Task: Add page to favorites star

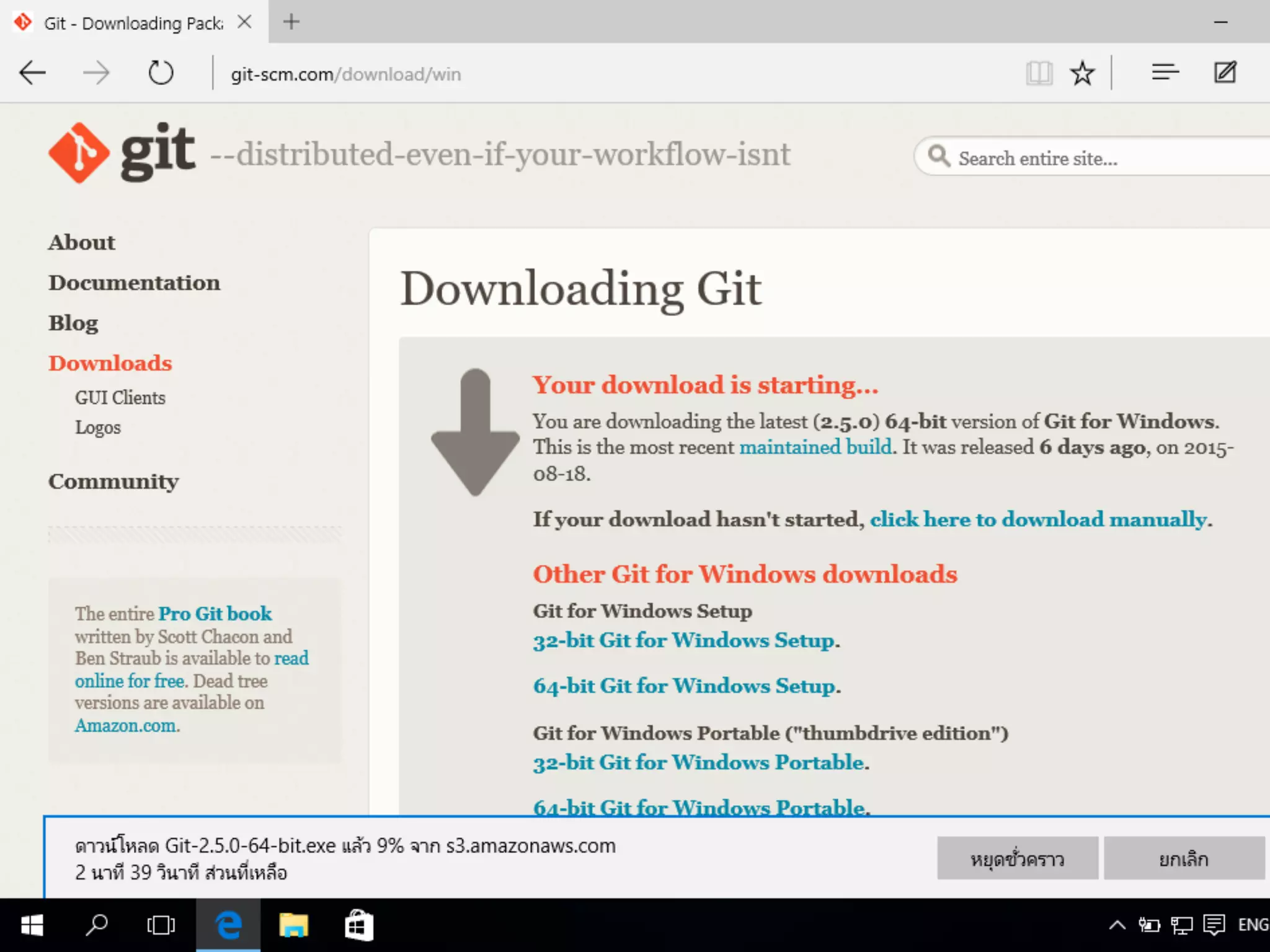Action: click(x=1083, y=73)
